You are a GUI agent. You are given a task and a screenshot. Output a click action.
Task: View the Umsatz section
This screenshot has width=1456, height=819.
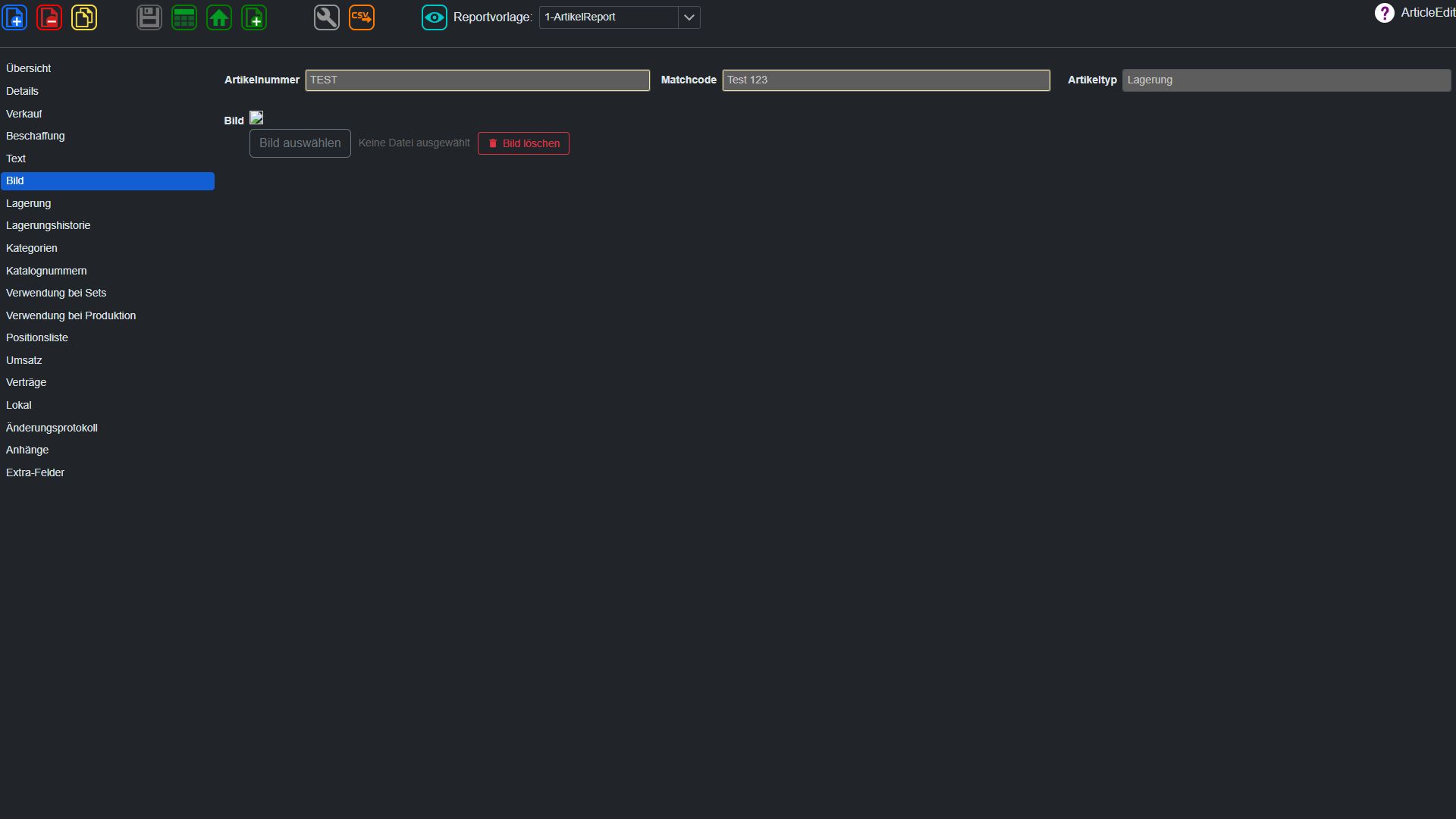click(108, 360)
